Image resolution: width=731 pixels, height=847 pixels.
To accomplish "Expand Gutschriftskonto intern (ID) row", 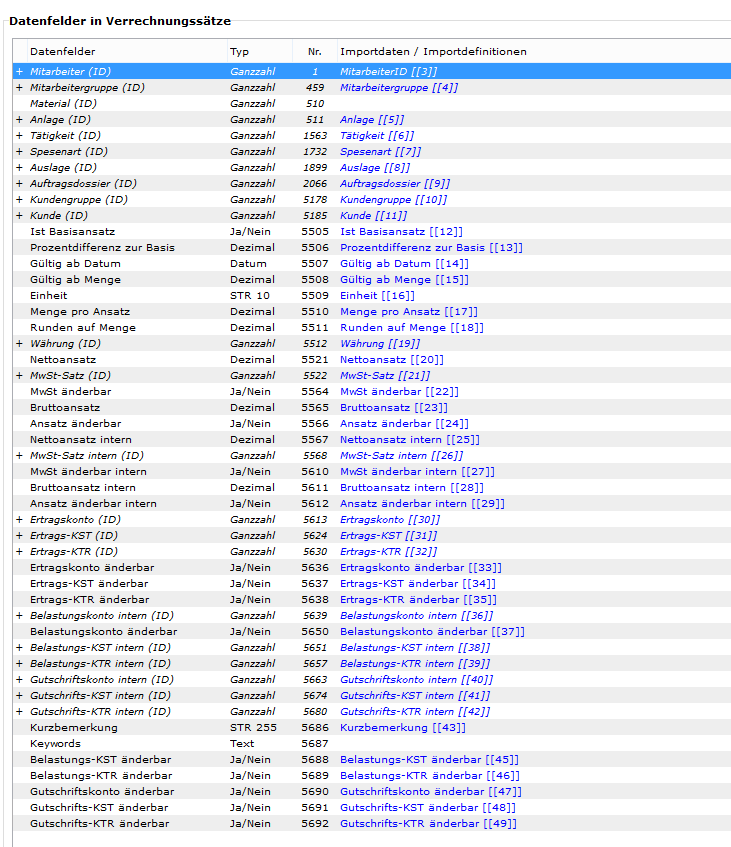I will coord(19,680).
